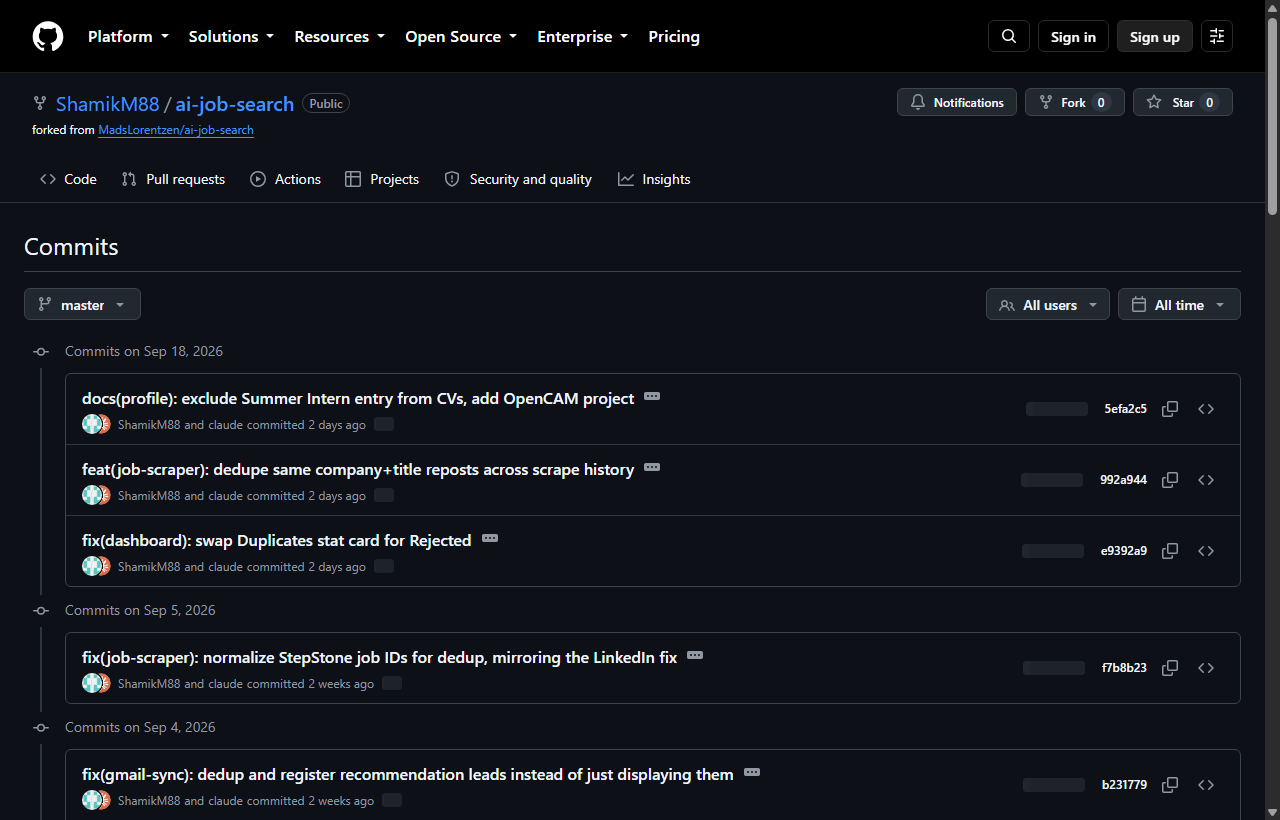Copy full SHA for commit b231779
The width and height of the screenshot is (1280, 820).
(1170, 785)
